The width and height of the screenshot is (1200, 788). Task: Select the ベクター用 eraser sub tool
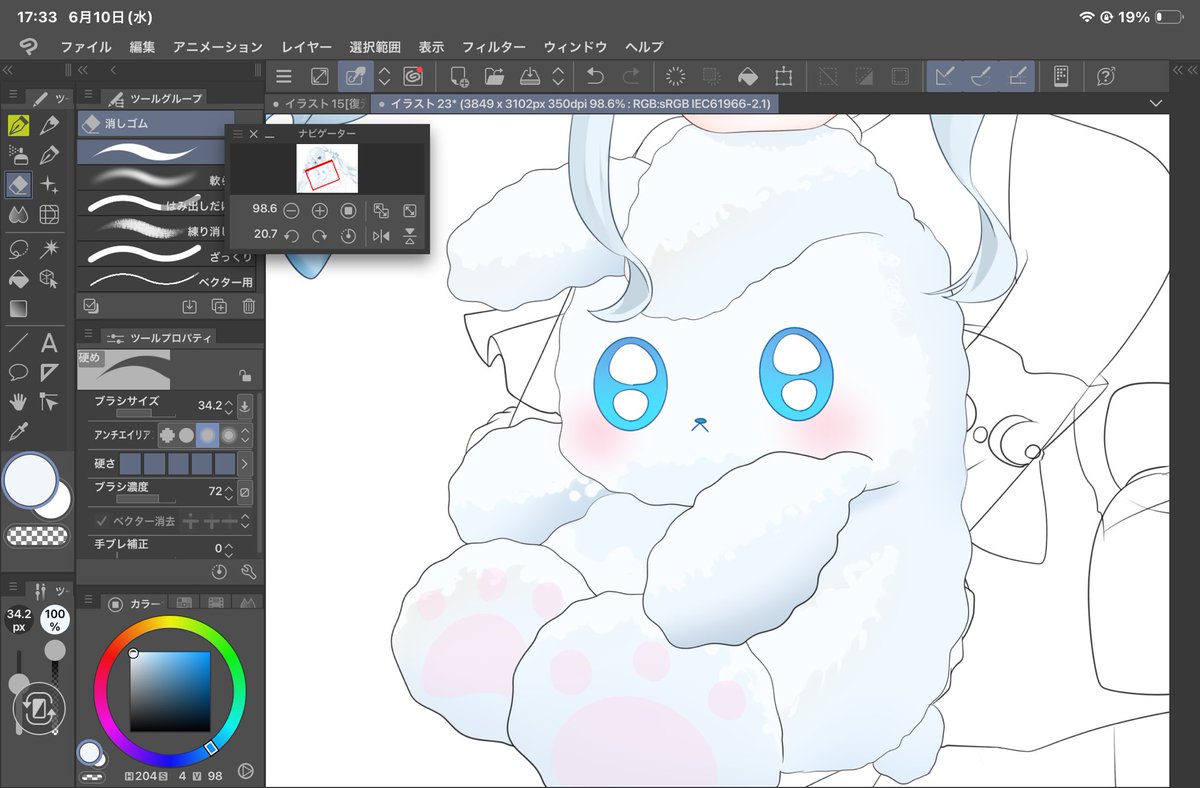[x=169, y=279]
